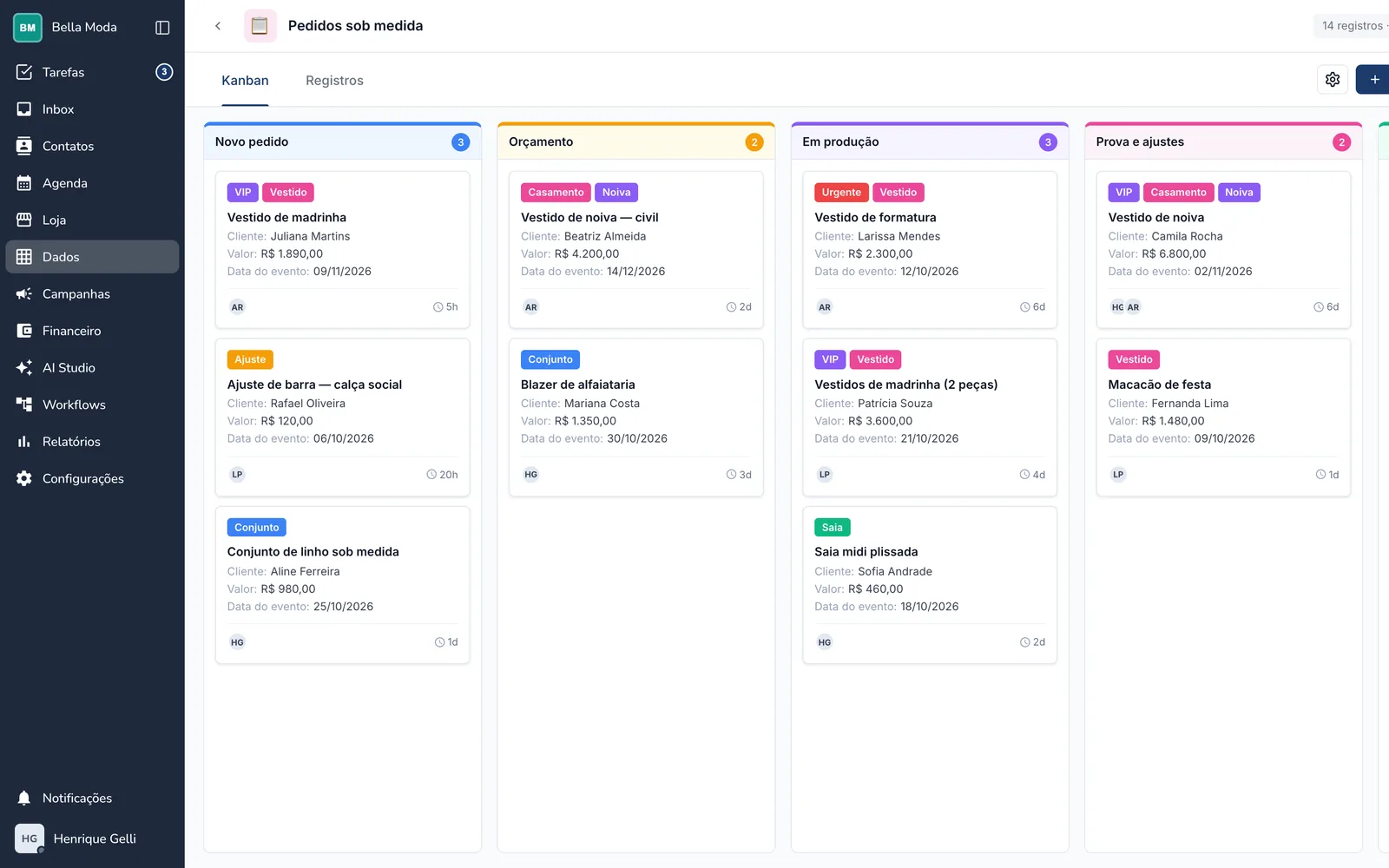The height and width of the screenshot is (868, 1389).
Task: Click the Prova e ajustes column header
Action: tap(1223, 141)
